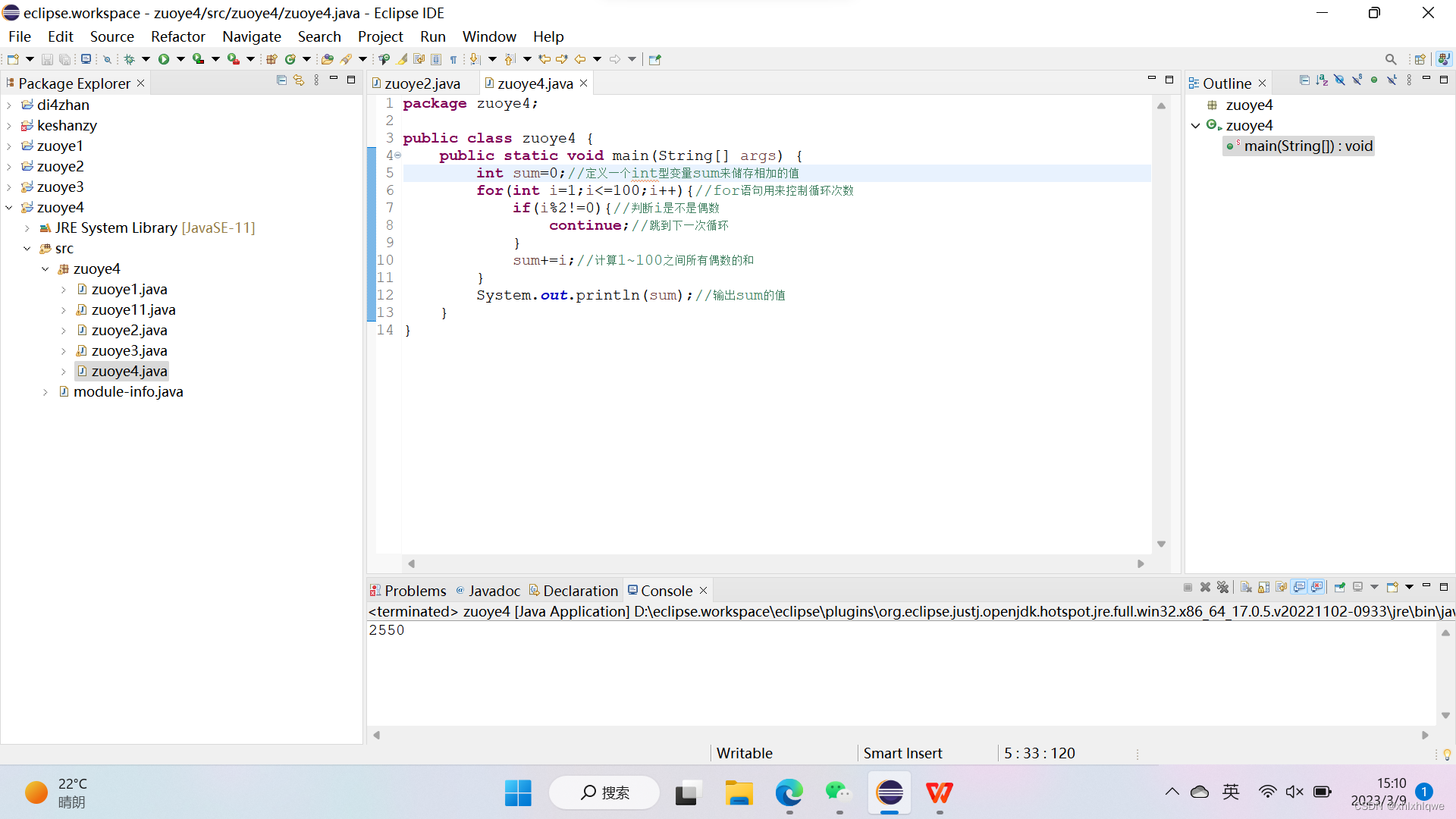Toggle alphabetical Sort in Outline view

(x=1322, y=80)
